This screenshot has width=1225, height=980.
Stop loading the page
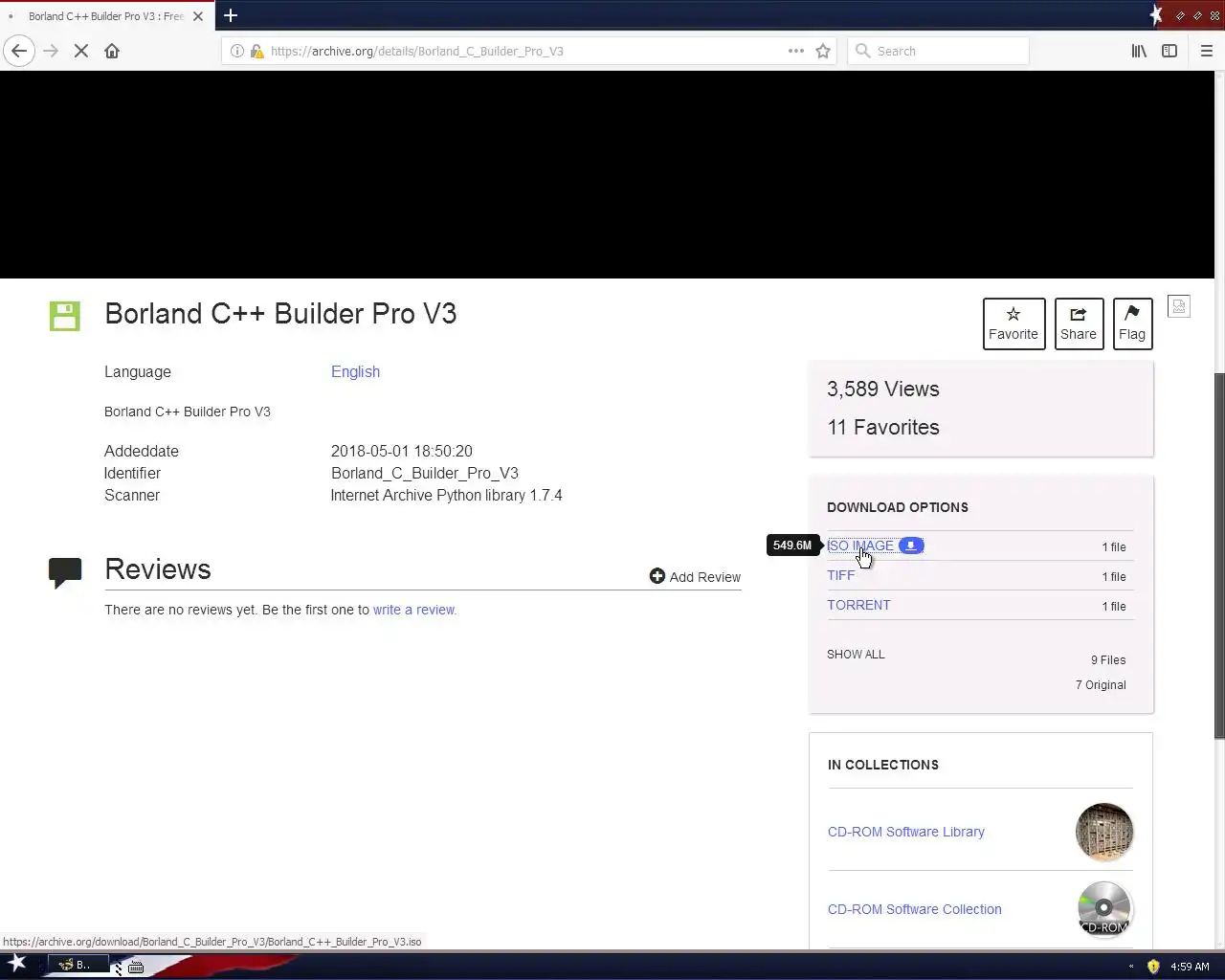point(81,51)
